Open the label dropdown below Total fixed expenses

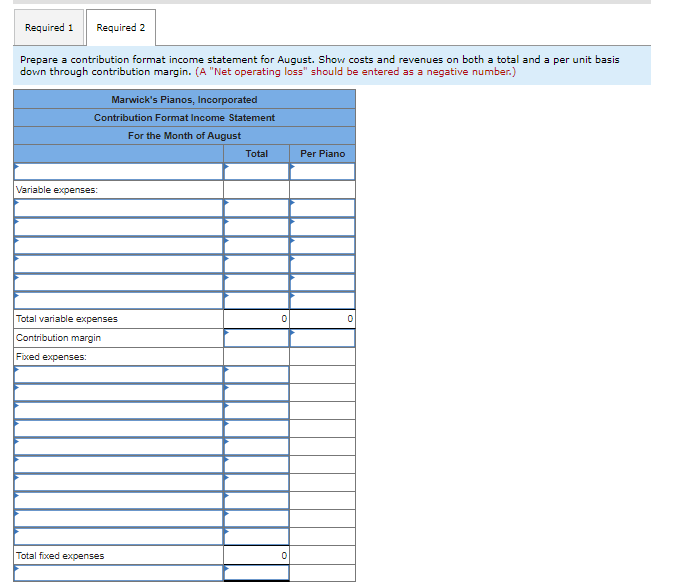point(118,573)
